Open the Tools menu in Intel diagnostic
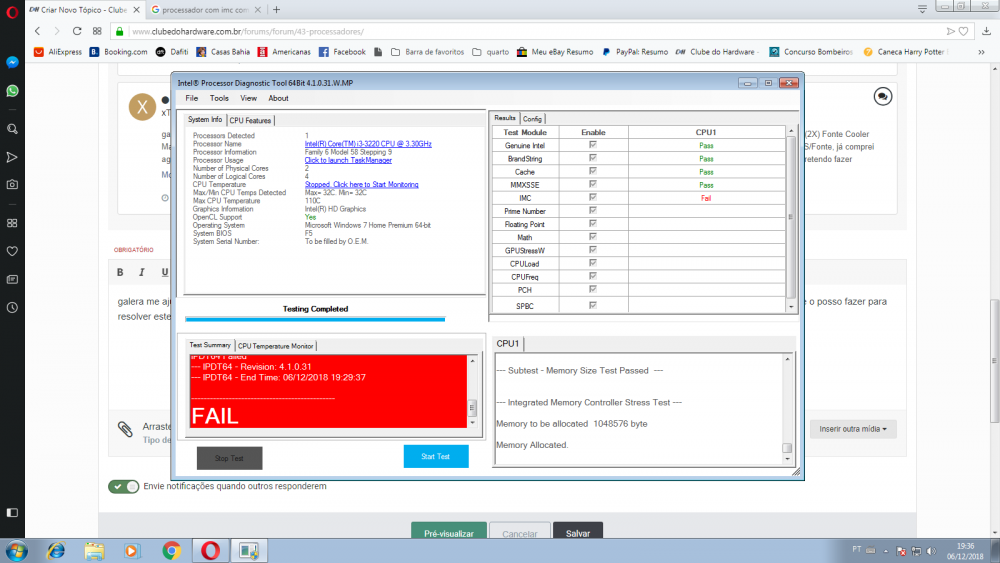The image size is (1000, 563). pyautogui.click(x=219, y=98)
